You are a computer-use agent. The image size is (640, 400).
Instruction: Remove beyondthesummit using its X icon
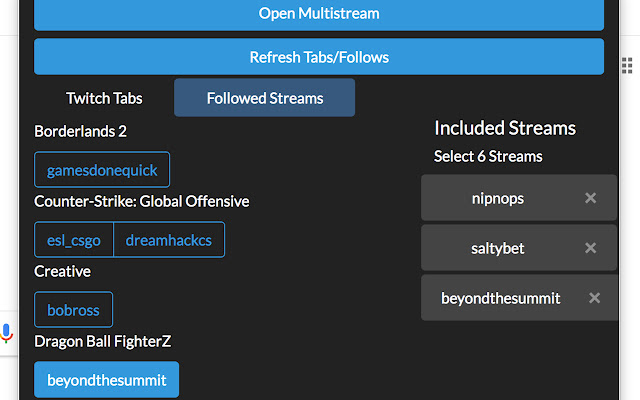[594, 298]
